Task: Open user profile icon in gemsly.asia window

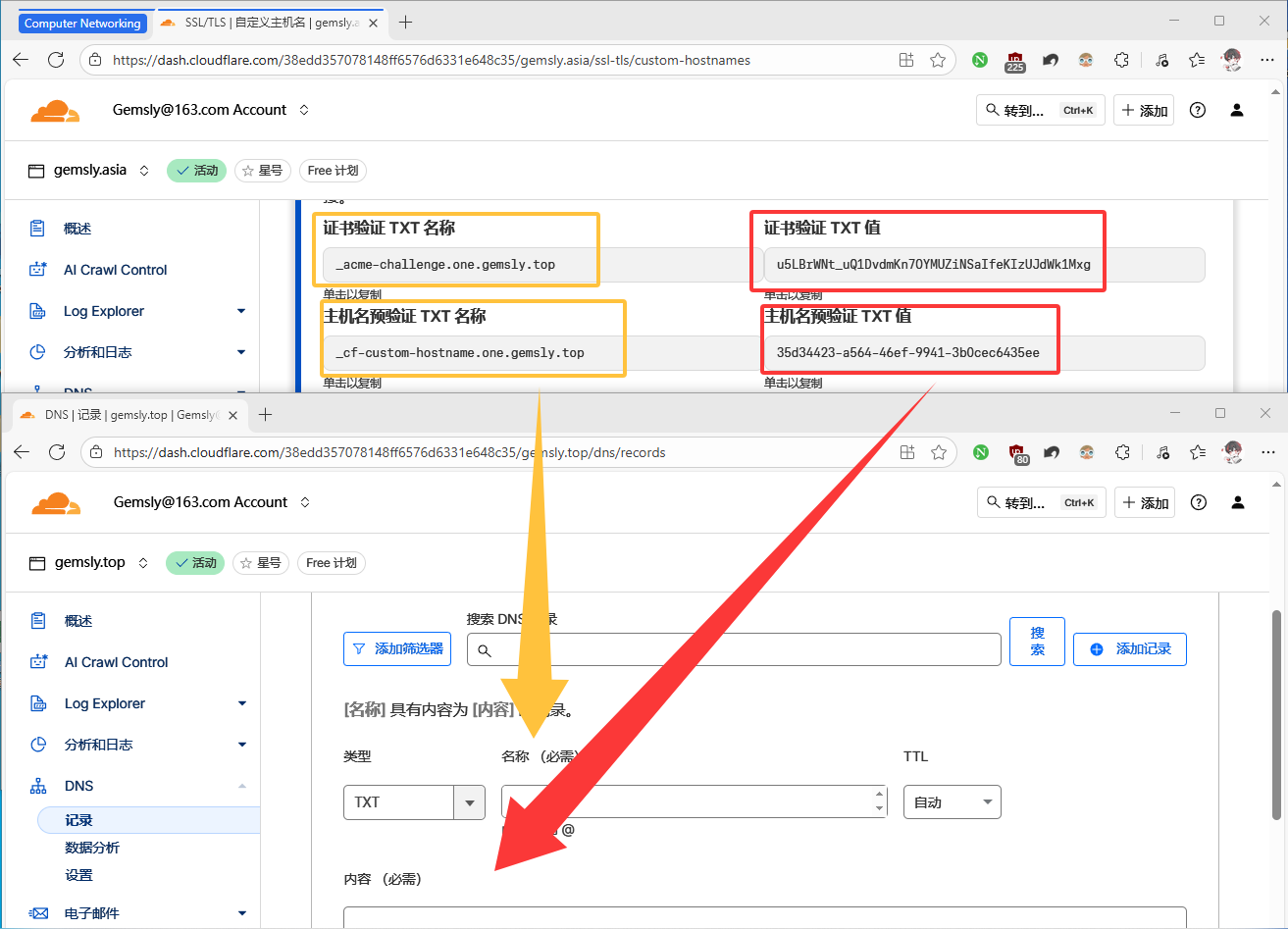Action: [1236, 110]
